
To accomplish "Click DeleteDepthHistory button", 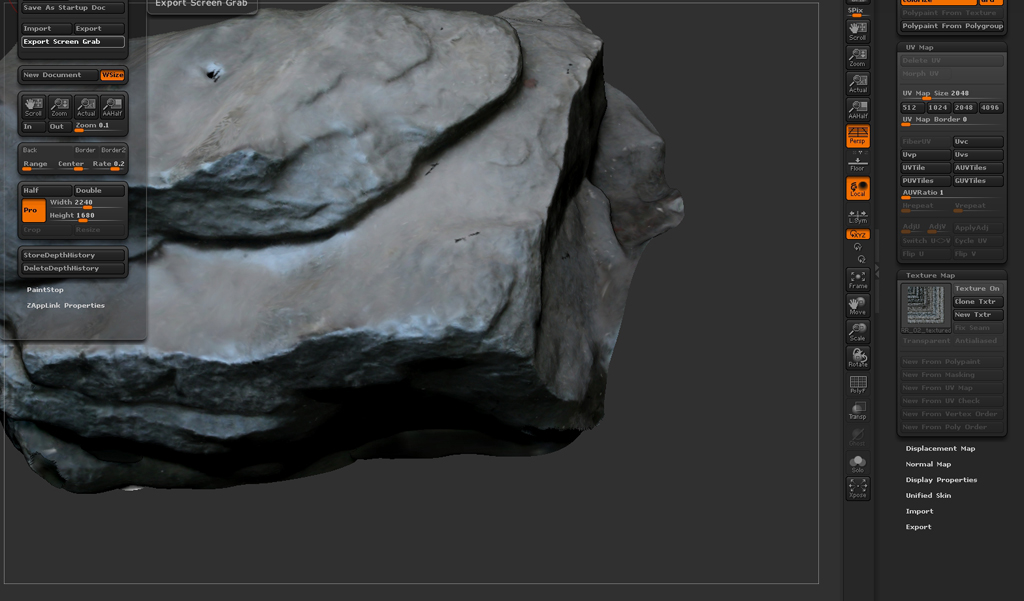I will coord(72,268).
